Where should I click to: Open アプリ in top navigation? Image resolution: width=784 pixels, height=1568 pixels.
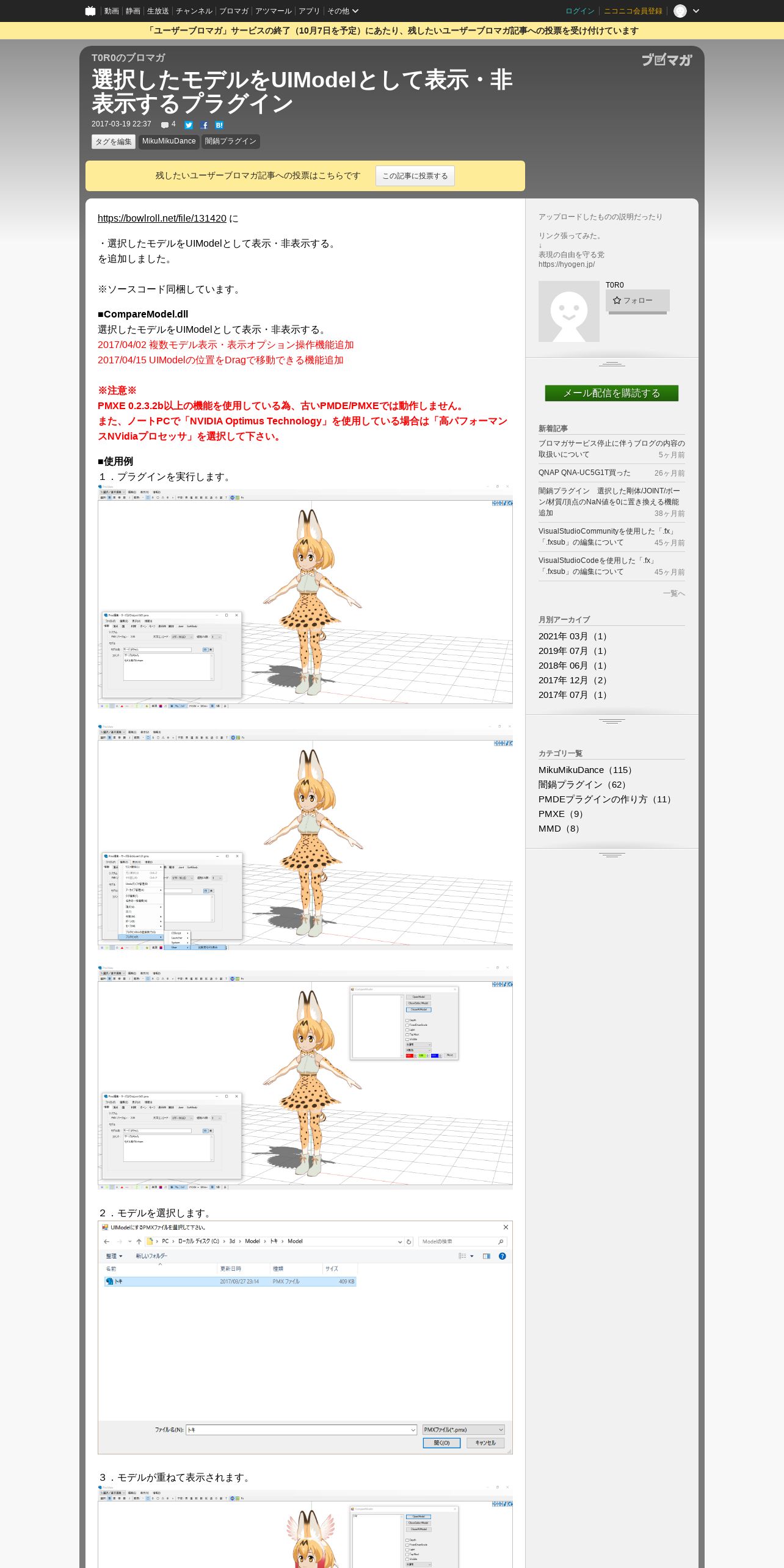click(309, 11)
